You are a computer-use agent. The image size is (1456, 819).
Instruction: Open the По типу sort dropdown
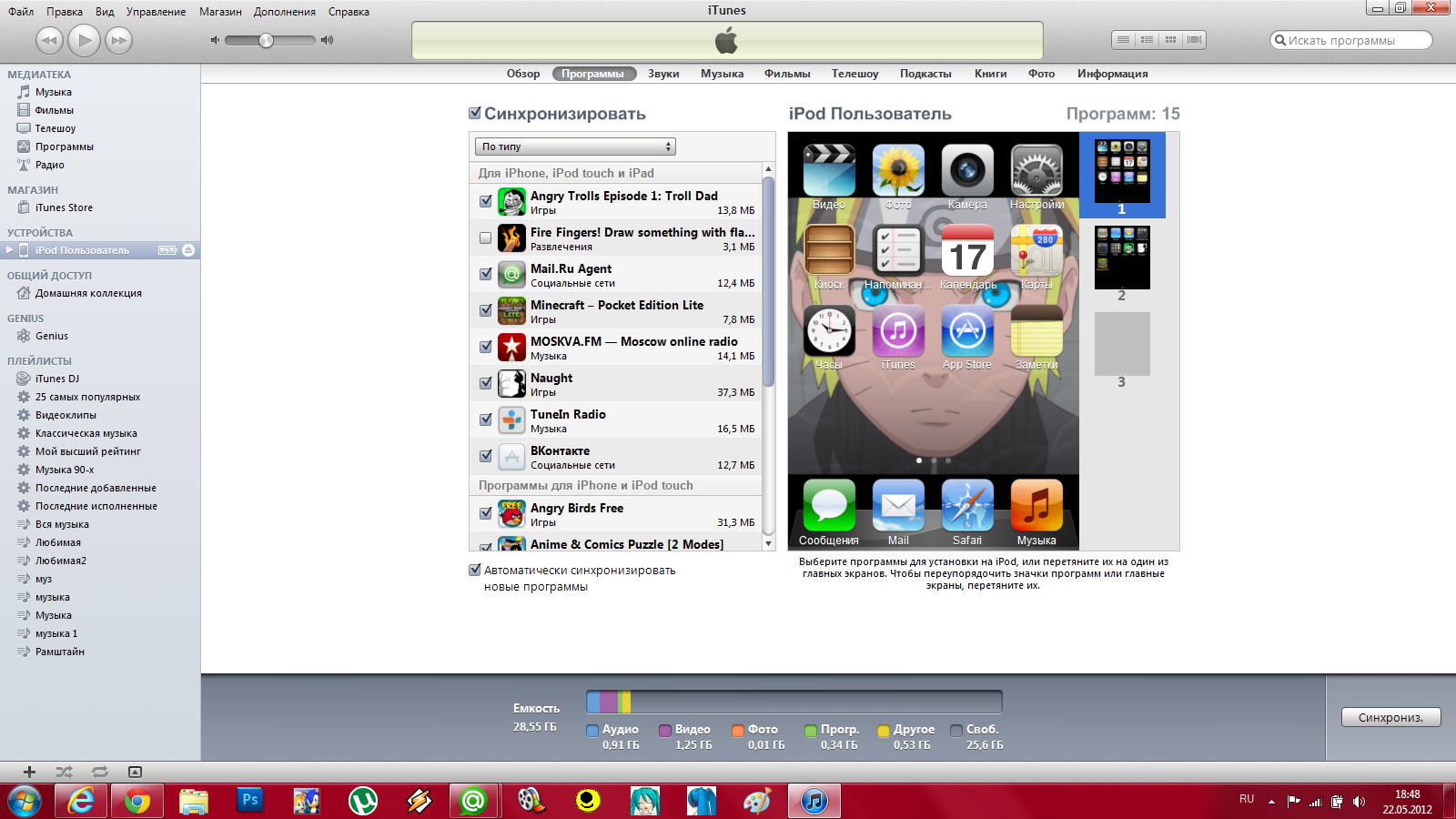(x=575, y=147)
